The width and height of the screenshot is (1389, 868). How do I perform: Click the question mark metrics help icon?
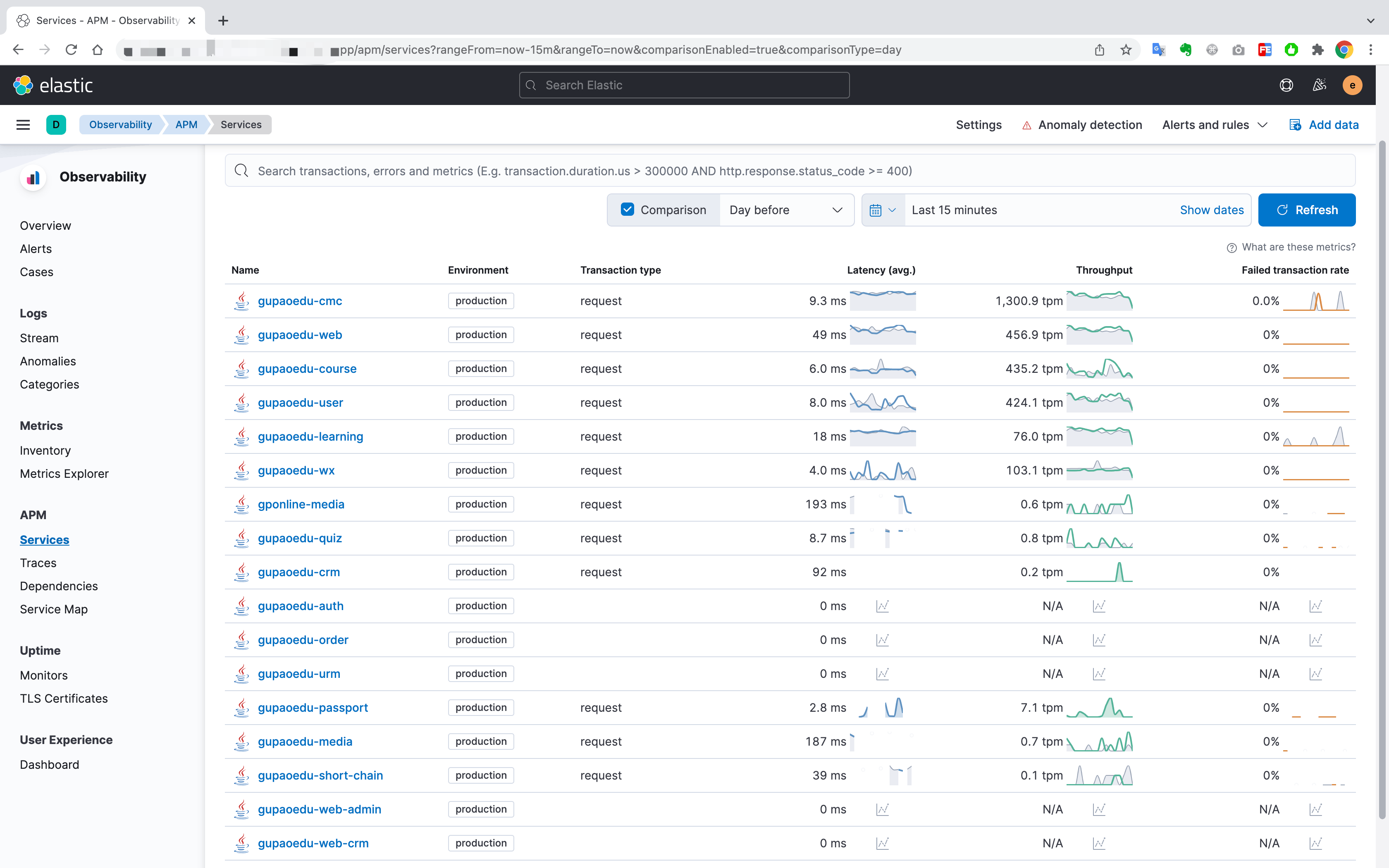pyautogui.click(x=1231, y=248)
